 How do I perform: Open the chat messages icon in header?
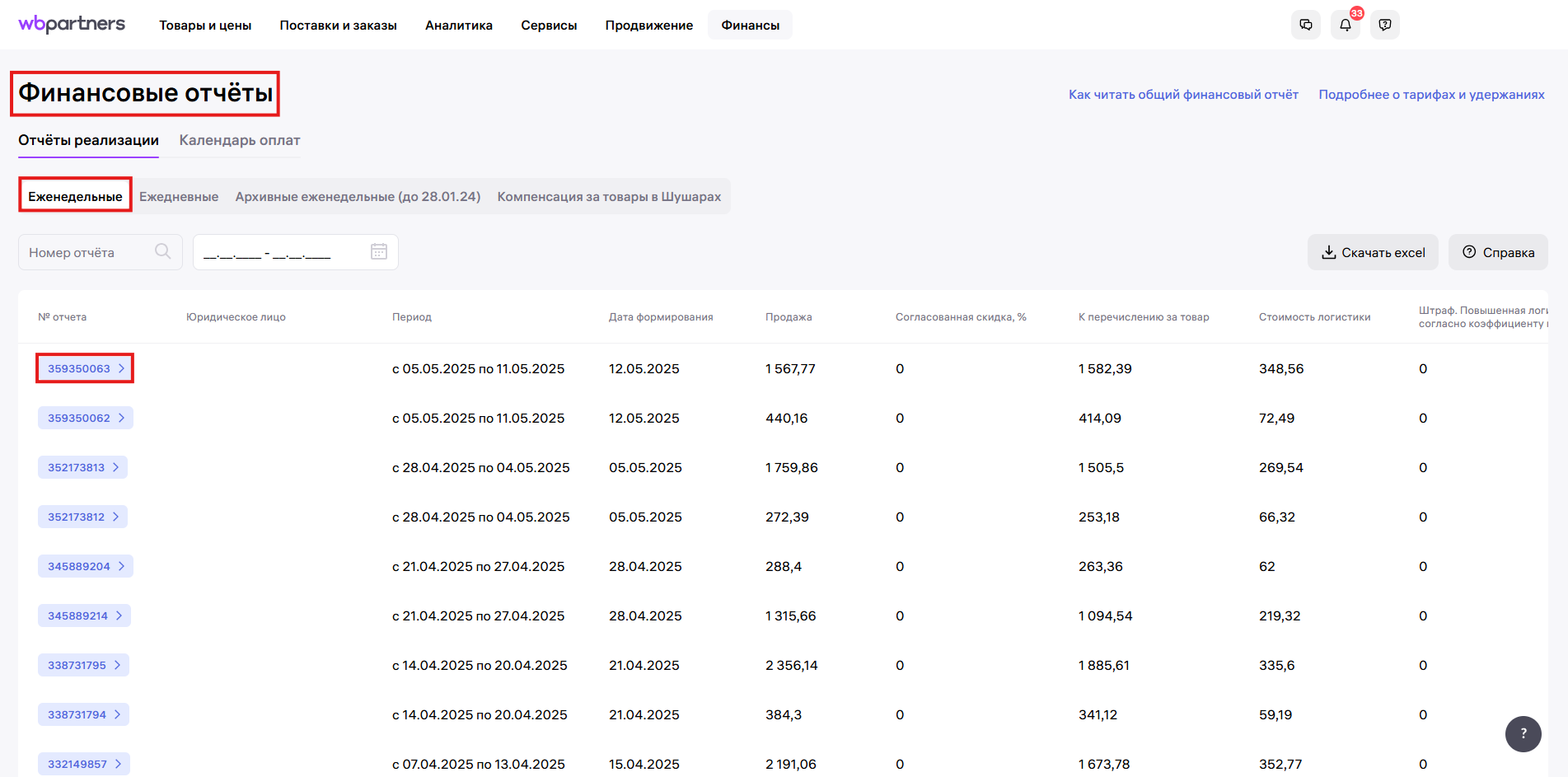[x=1305, y=25]
